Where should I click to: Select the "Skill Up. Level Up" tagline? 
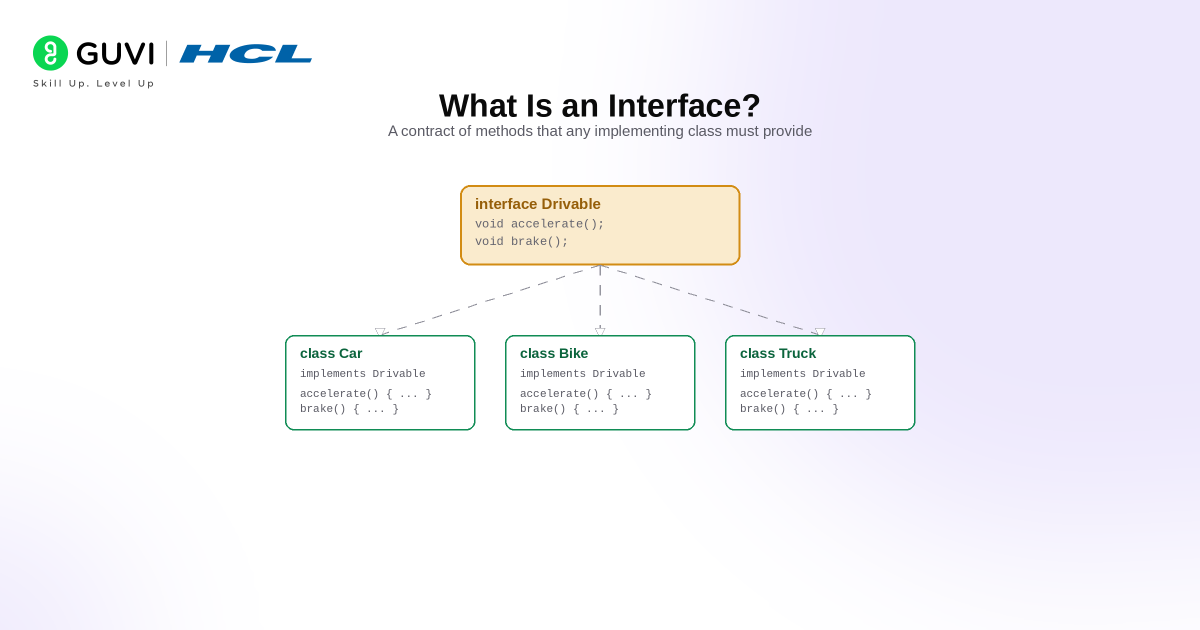pos(94,84)
